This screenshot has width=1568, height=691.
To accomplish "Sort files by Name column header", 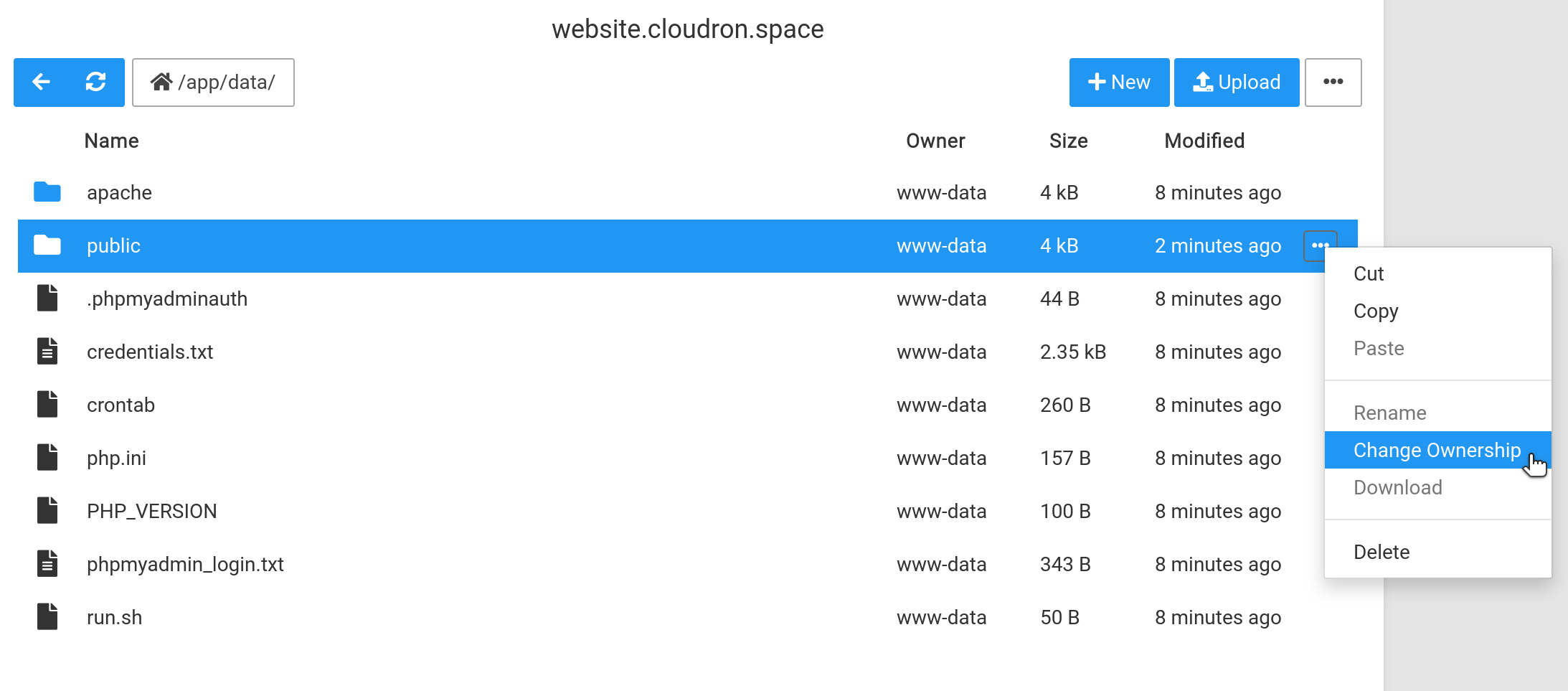I will (112, 141).
